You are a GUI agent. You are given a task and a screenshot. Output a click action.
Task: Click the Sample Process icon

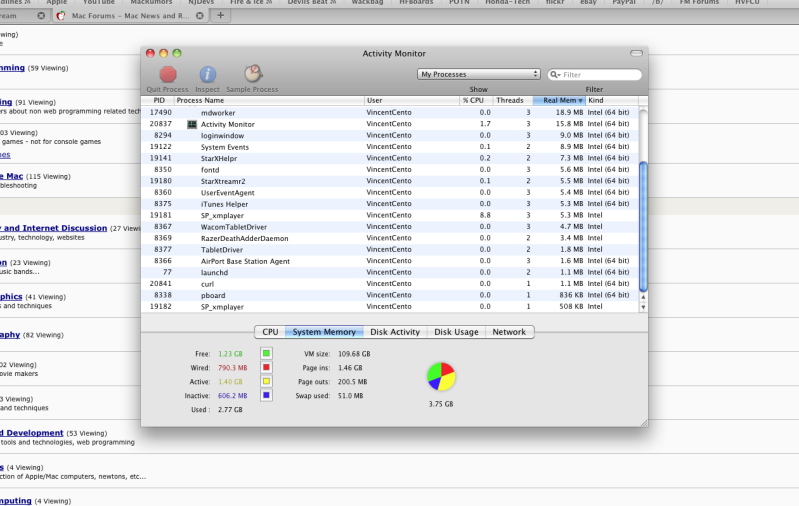pos(252,74)
